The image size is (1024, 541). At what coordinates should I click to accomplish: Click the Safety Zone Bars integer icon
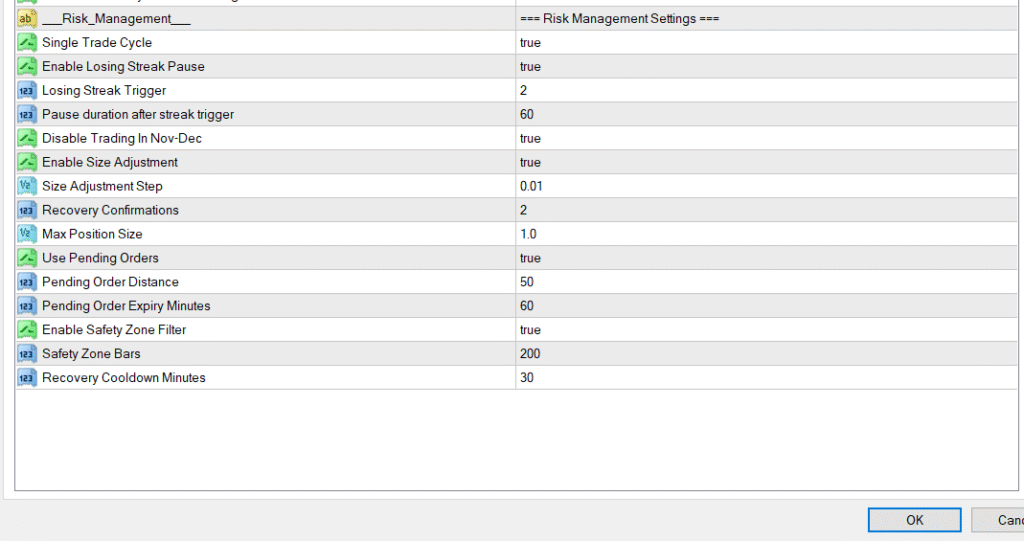point(27,354)
